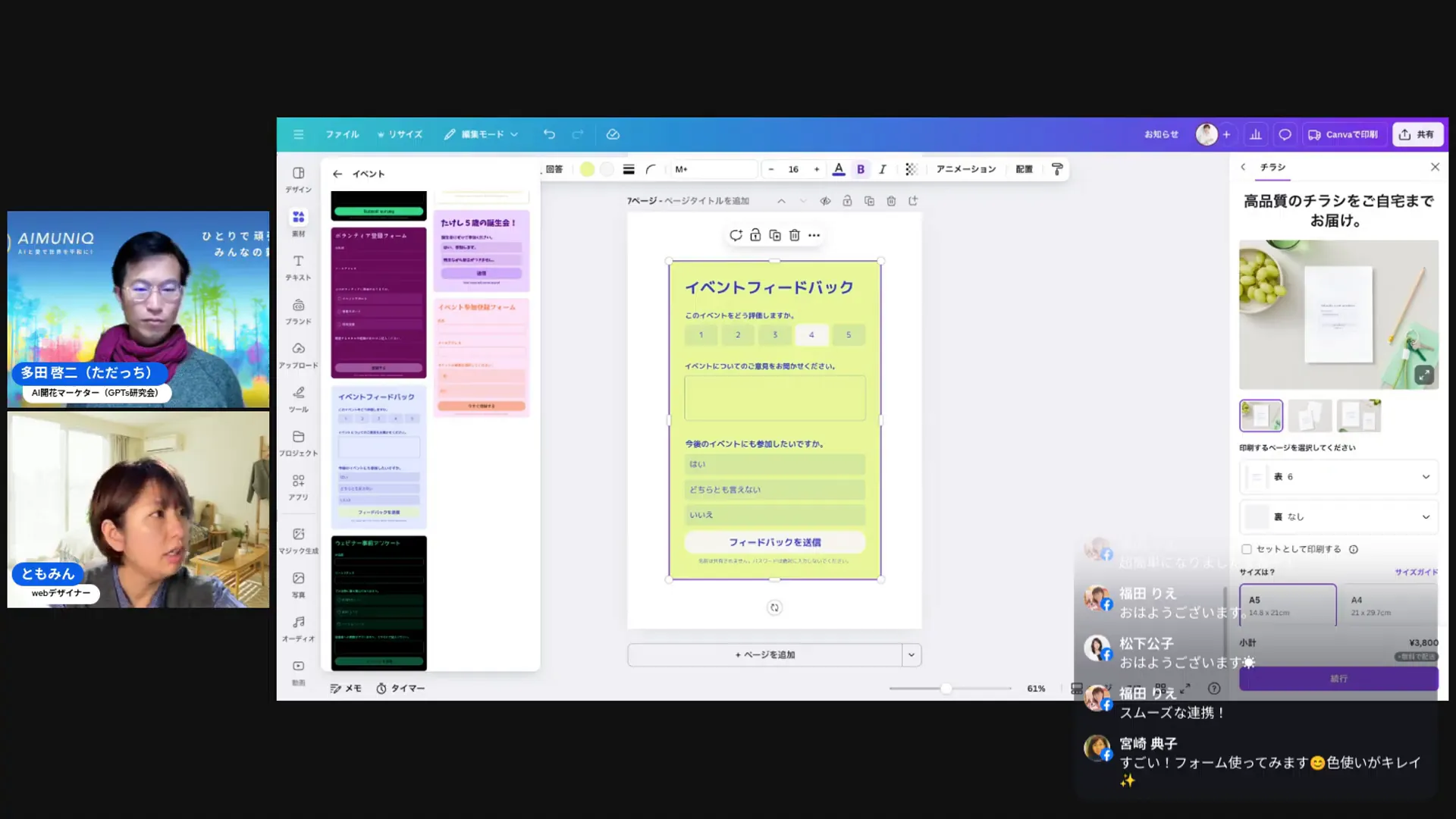Image resolution: width=1456 pixels, height=819 pixels.
Task: Toggle italic formatting on the text
Action: pyautogui.click(x=883, y=169)
